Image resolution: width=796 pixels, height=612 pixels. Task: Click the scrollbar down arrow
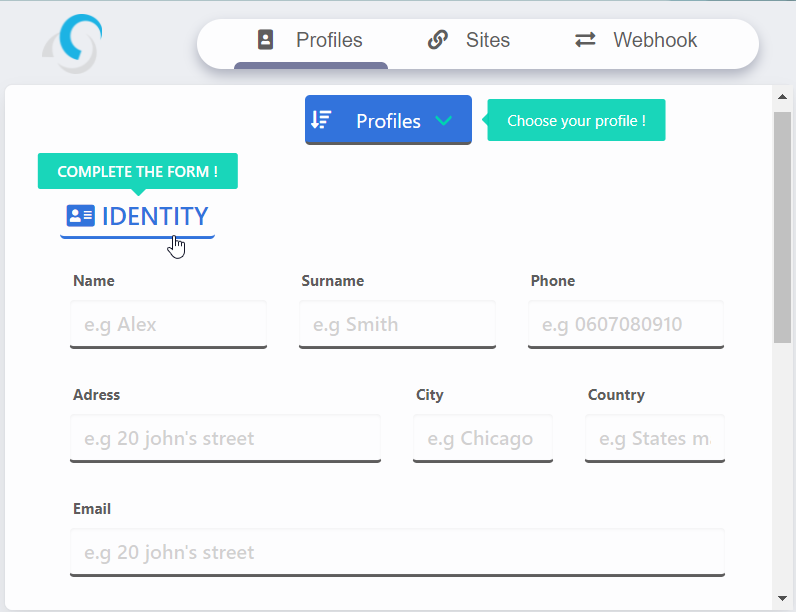[782, 597]
